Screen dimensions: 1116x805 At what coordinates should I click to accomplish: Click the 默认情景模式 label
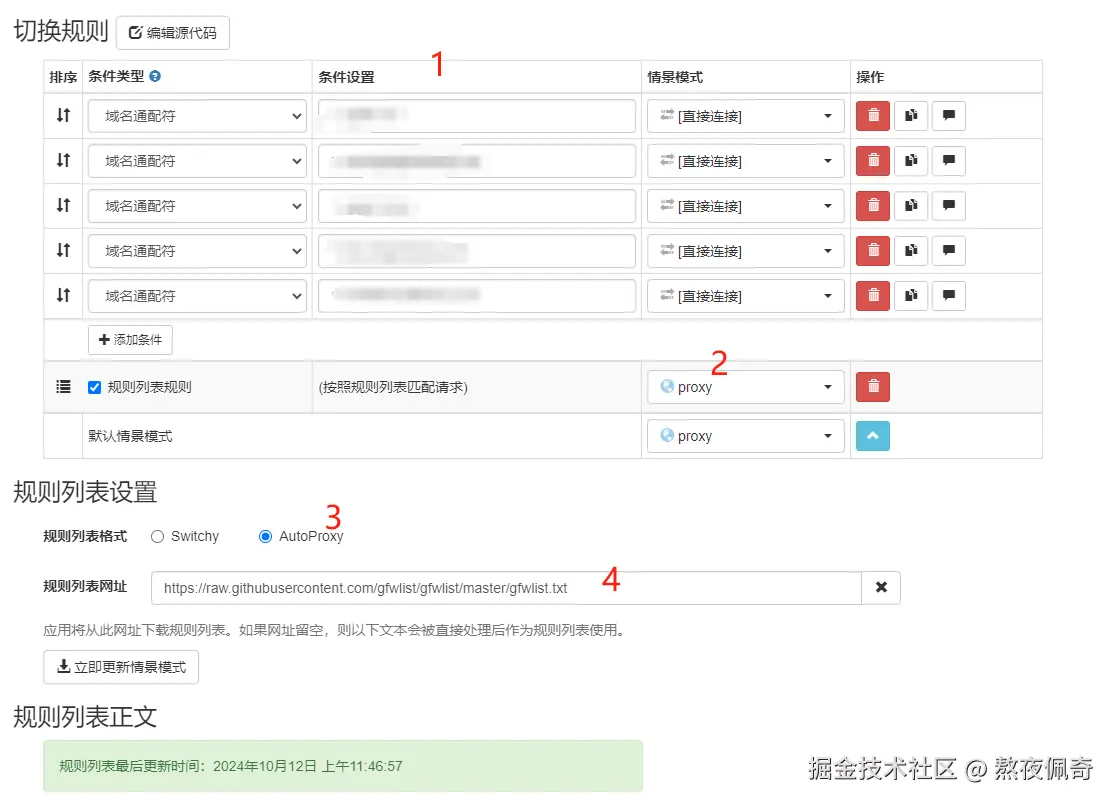pyautogui.click(x=130, y=436)
